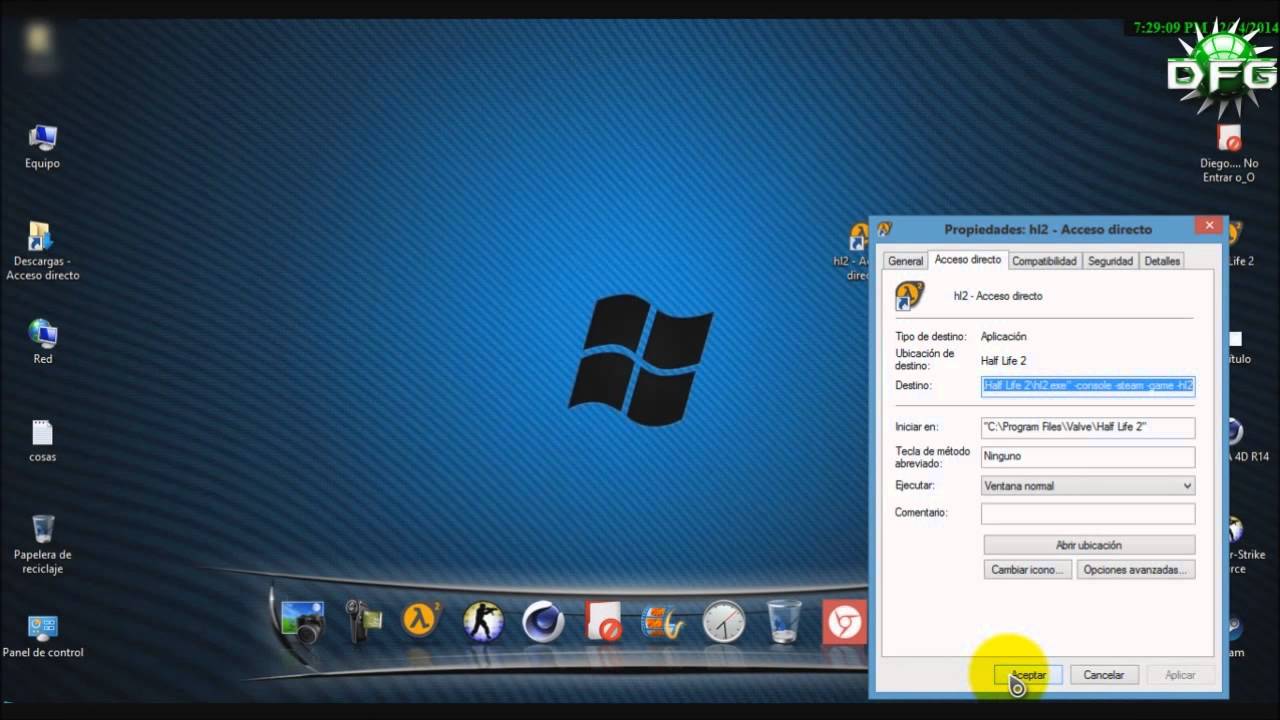Select the Diego.... No Entrar o_O folder

point(1229,154)
